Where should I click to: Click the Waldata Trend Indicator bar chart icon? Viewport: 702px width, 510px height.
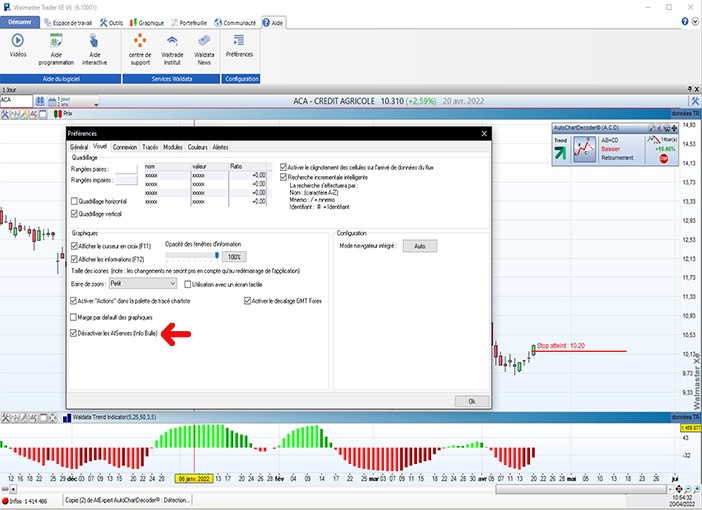click(67, 418)
